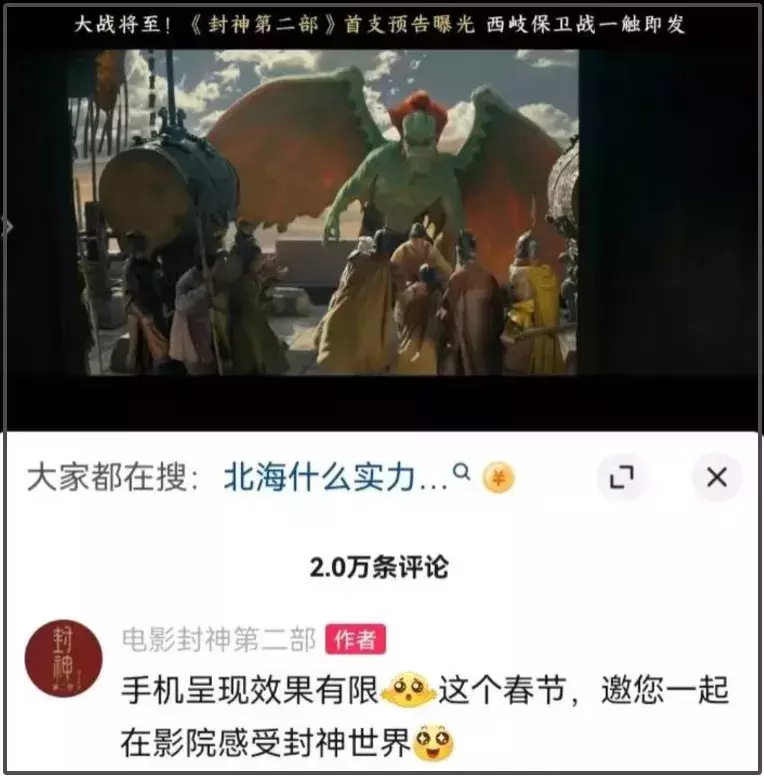
Task: Tap the gold yen coin icon
Action: click(498, 478)
